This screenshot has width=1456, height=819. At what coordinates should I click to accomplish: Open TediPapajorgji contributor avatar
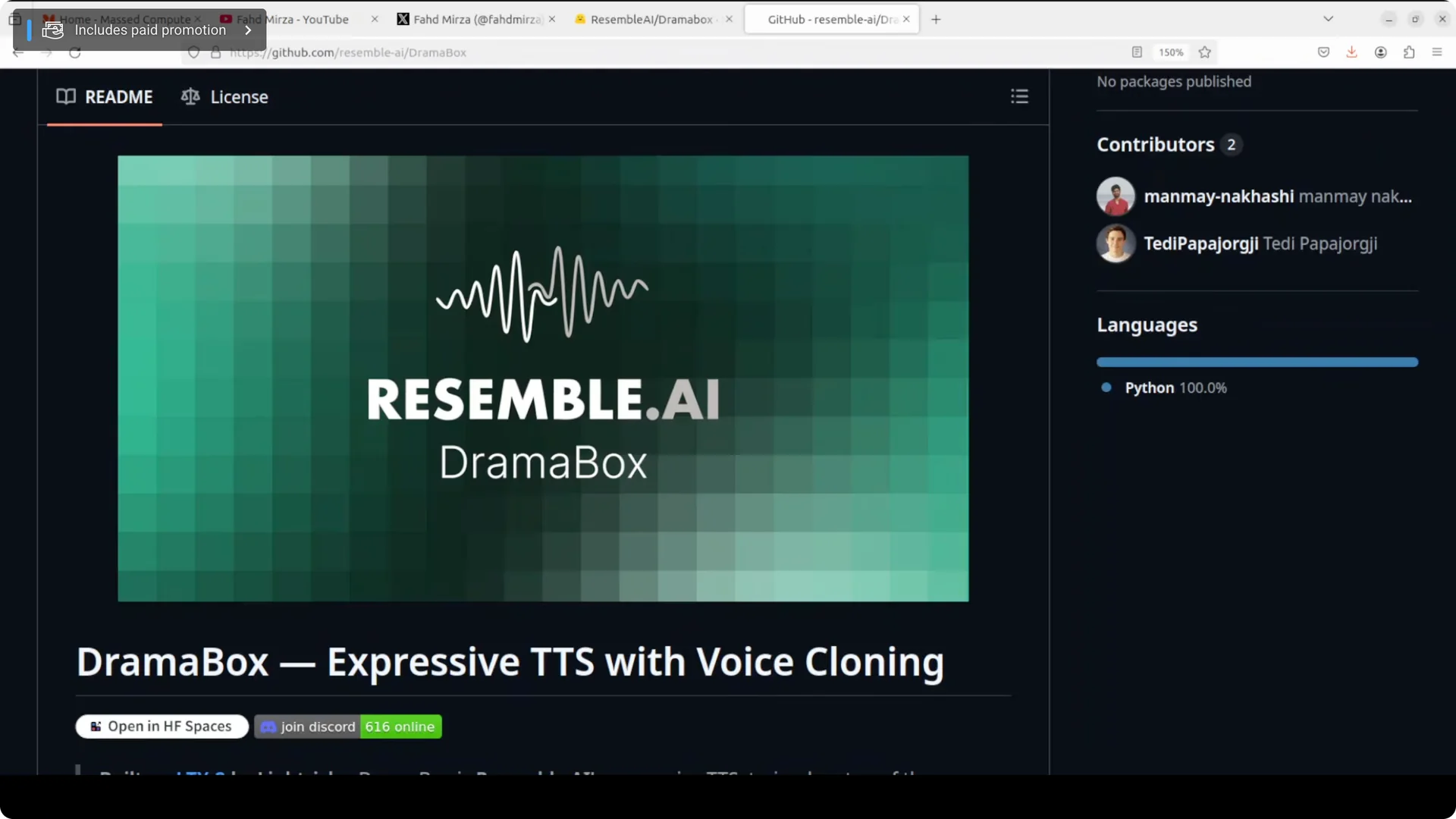click(x=1116, y=243)
